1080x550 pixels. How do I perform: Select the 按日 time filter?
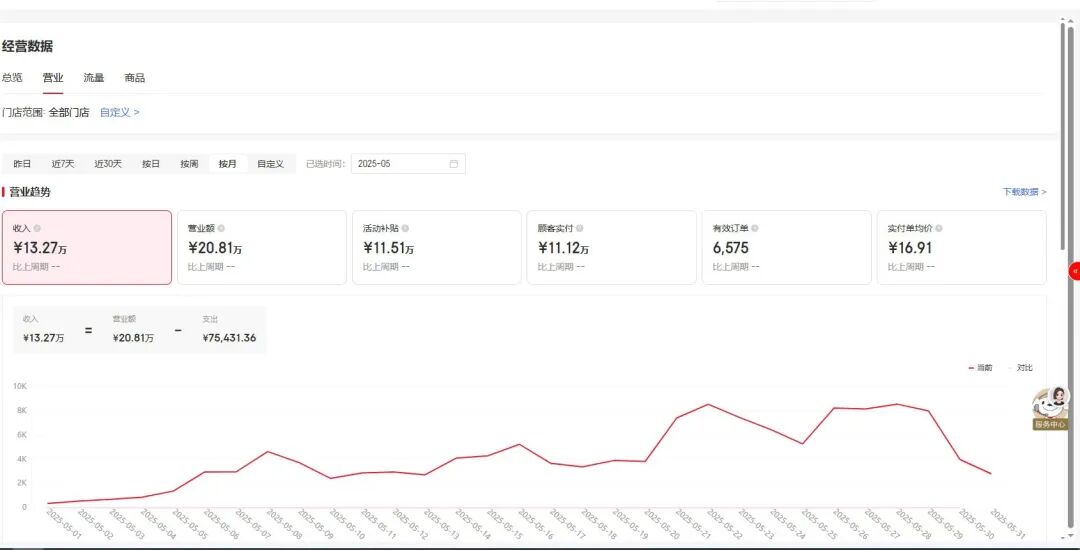tap(151, 164)
